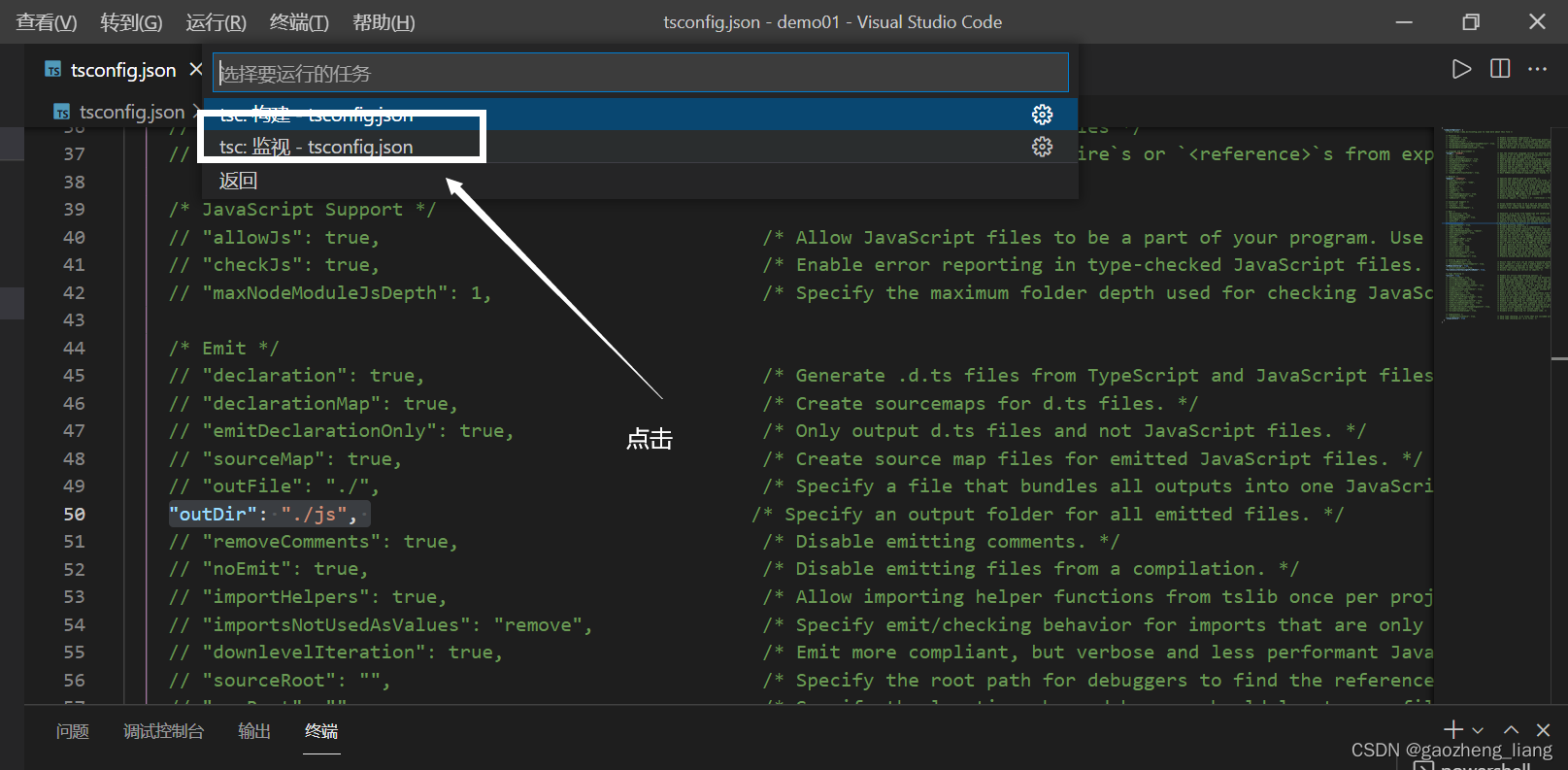1568x770 pixels.
Task: Close the tsconfig.json editor tab
Action: coord(196,69)
